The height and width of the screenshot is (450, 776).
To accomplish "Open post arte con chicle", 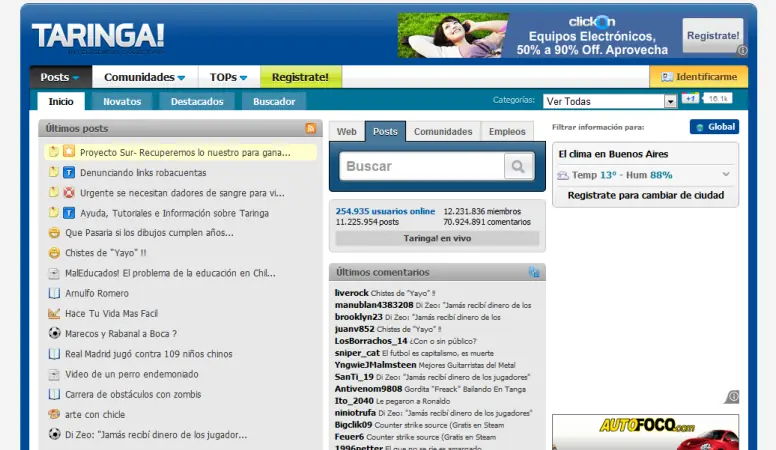I will point(95,414).
